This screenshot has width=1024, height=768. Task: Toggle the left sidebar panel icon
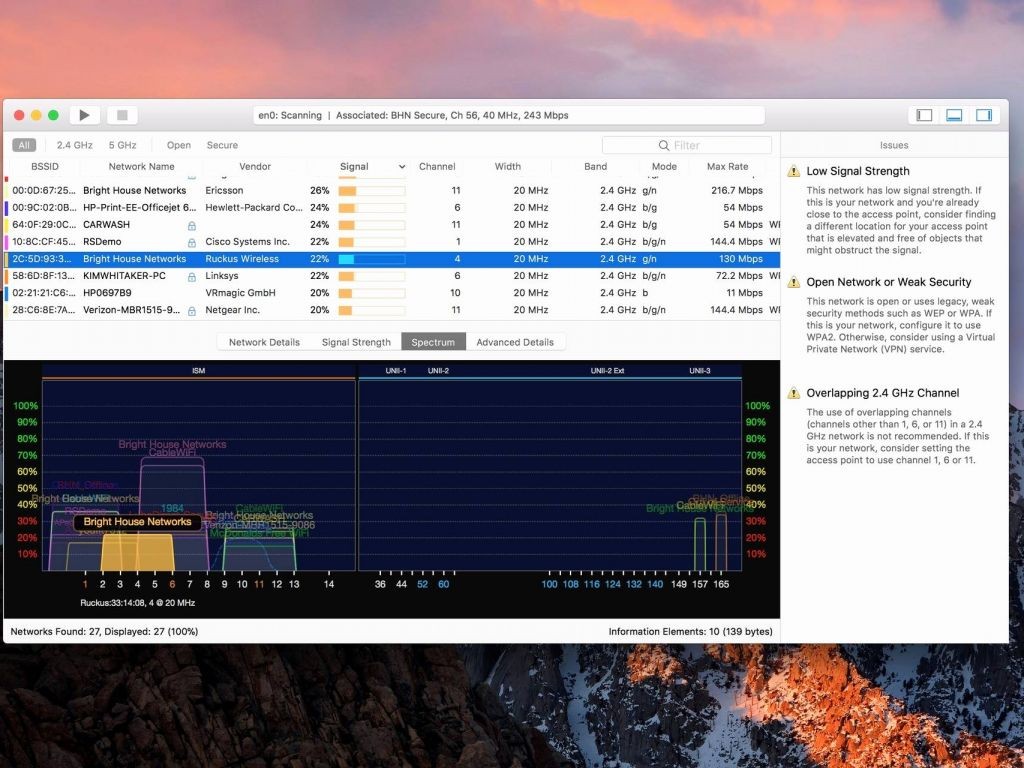pyautogui.click(x=924, y=115)
